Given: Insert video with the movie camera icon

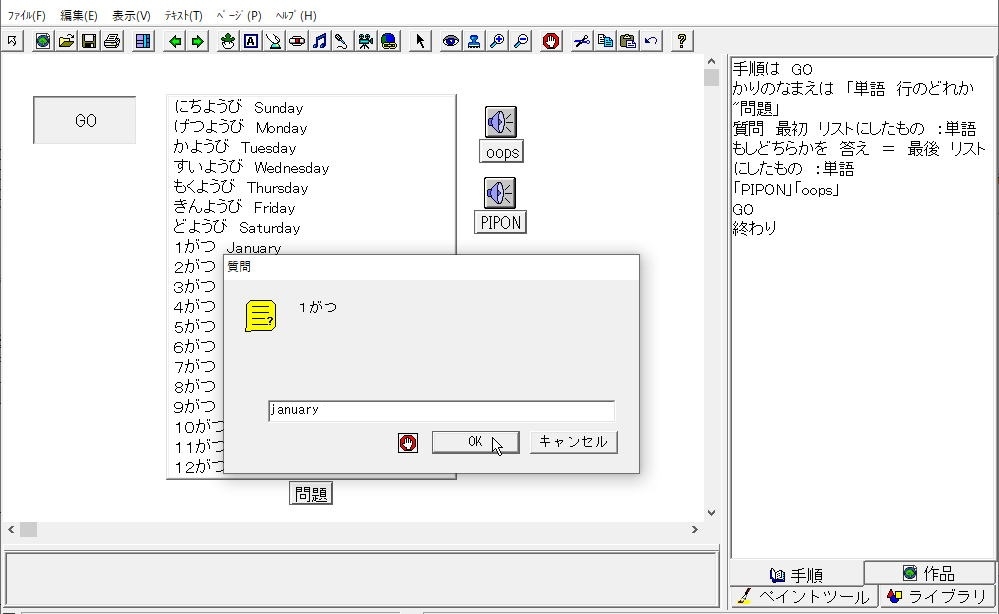Looking at the screenshot, I should pyautogui.click(x=366, y=41).
